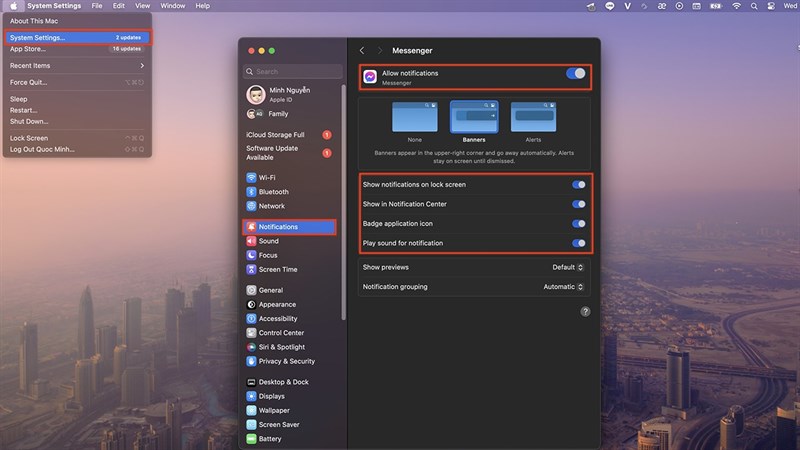The height and width of the screenshot is (450, 800).
Task: Click the Messenger app icon
Action: pos(370,76)
